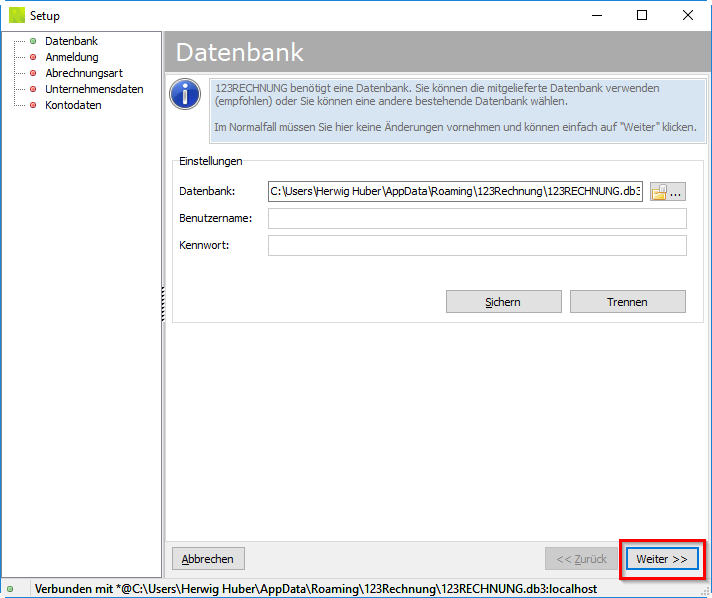Screen dimensions: 712x598
Task: Click the green status dot next to Datenbank
Action: click(33, 41)
